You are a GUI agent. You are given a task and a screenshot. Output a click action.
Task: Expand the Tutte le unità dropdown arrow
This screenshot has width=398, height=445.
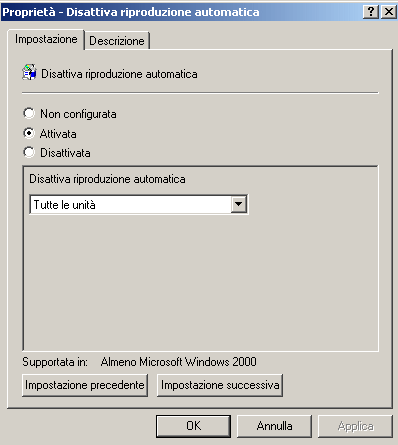point(239,204)
